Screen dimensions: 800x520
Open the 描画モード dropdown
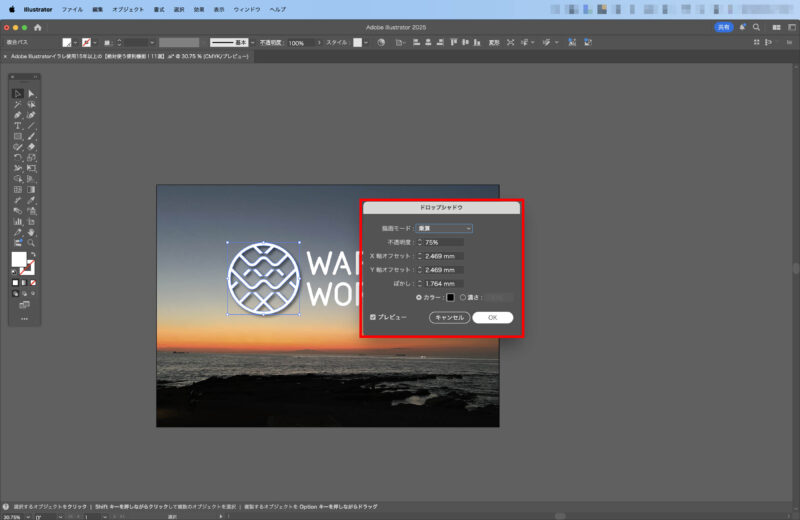point(445,228)
